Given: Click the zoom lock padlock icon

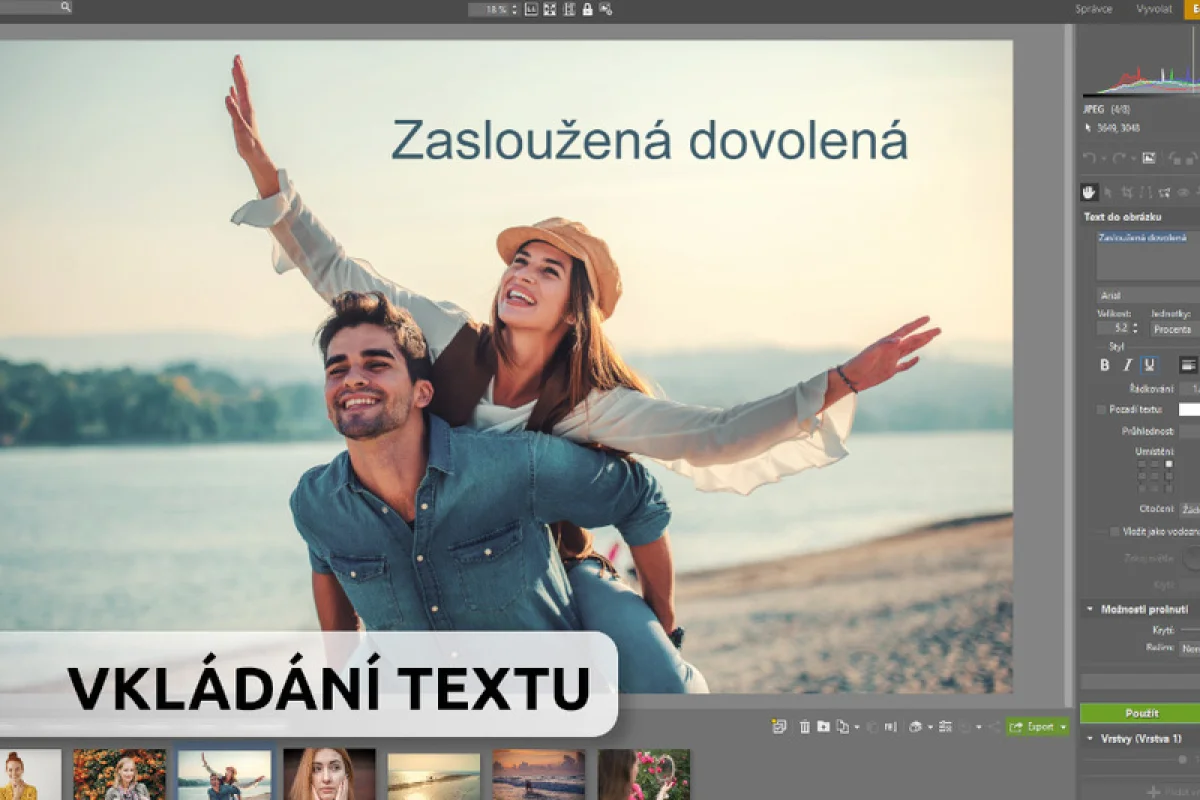Looking at the screenshot, I should point(587,9).
